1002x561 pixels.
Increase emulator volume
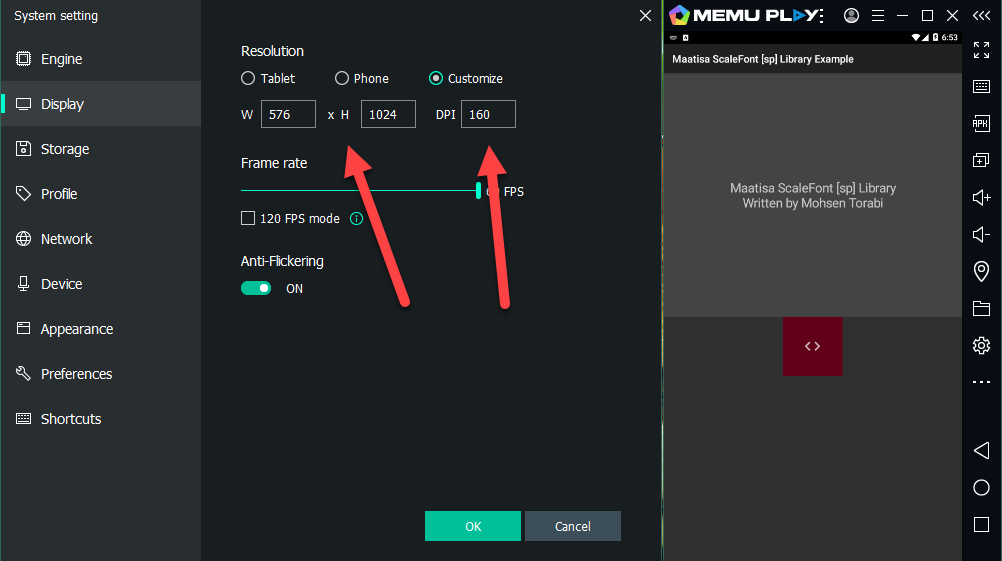(x=981, y=197)
